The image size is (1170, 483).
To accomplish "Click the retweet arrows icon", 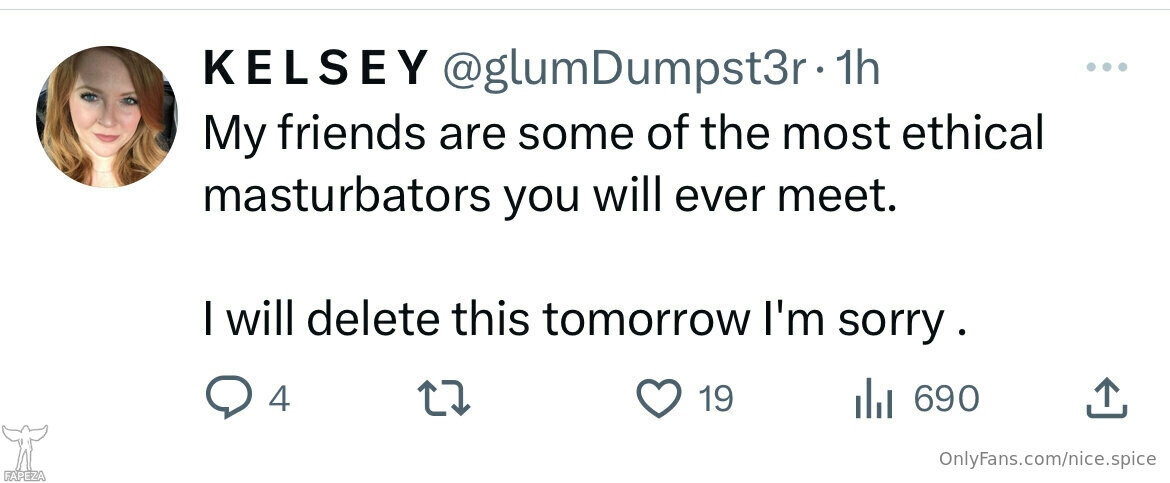I will (x=444, y=398).
